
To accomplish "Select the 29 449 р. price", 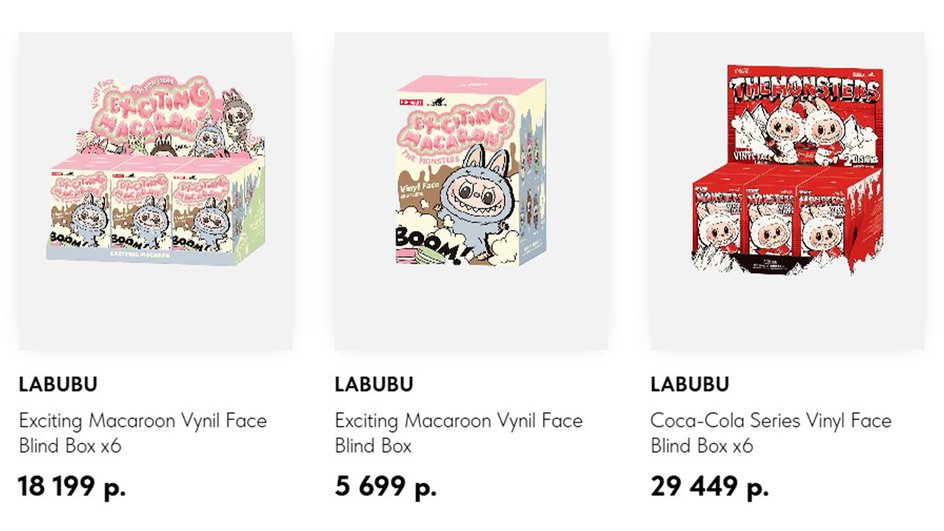I will pyautogui.click(x=709, y=486).
